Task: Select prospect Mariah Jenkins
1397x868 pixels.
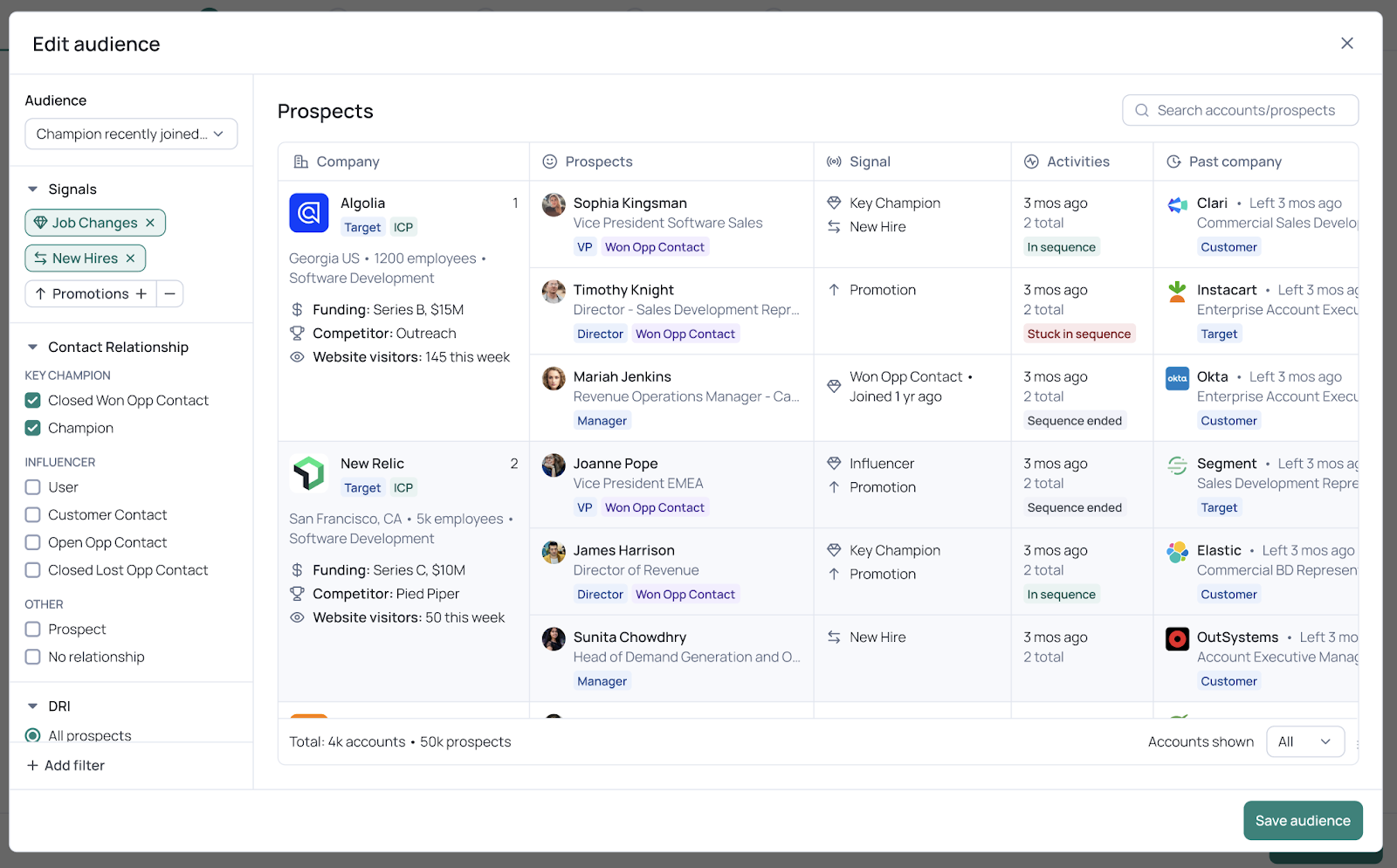Action: 623,377
